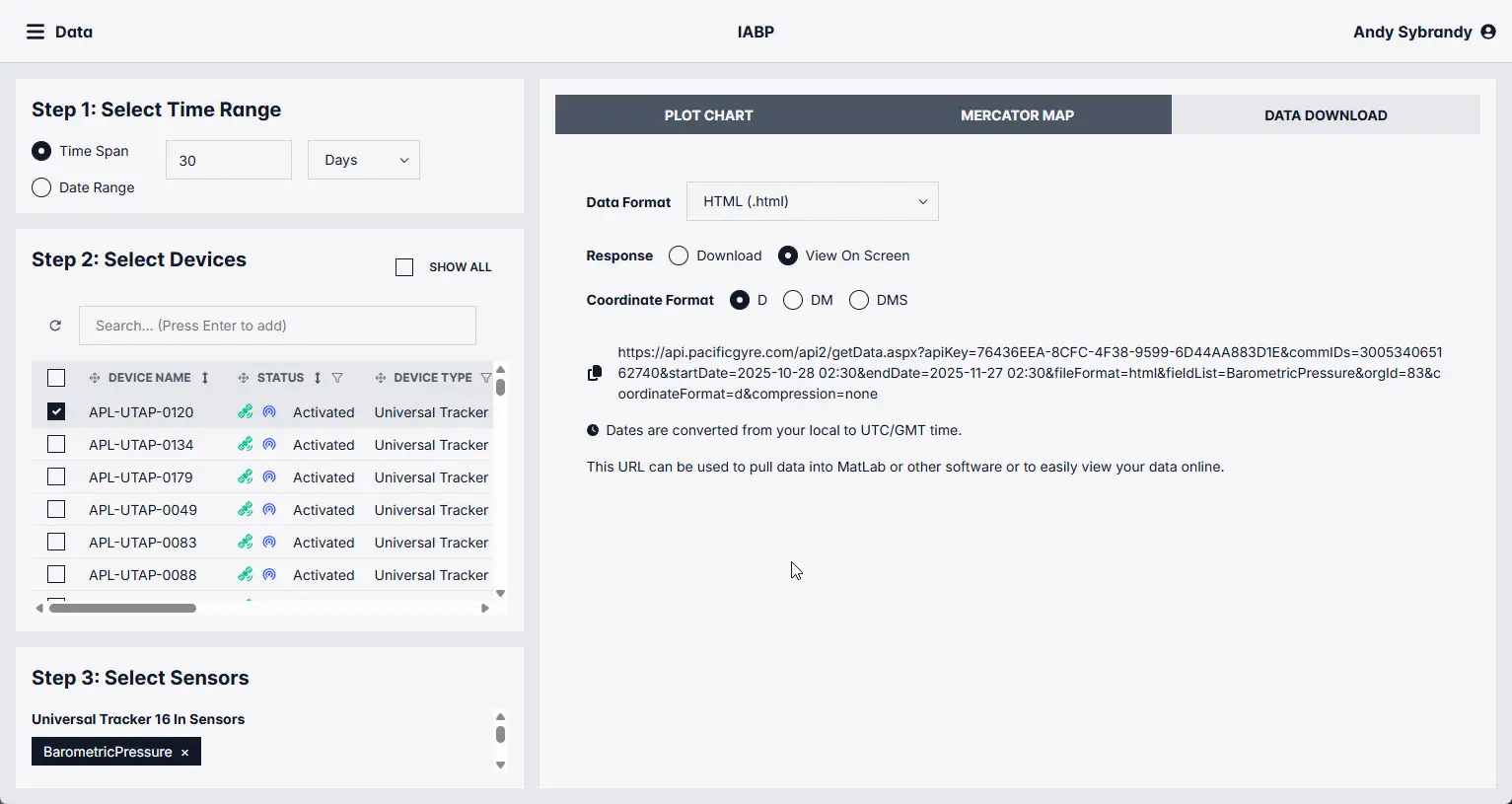Focus the device search input field

pos(277,326)
